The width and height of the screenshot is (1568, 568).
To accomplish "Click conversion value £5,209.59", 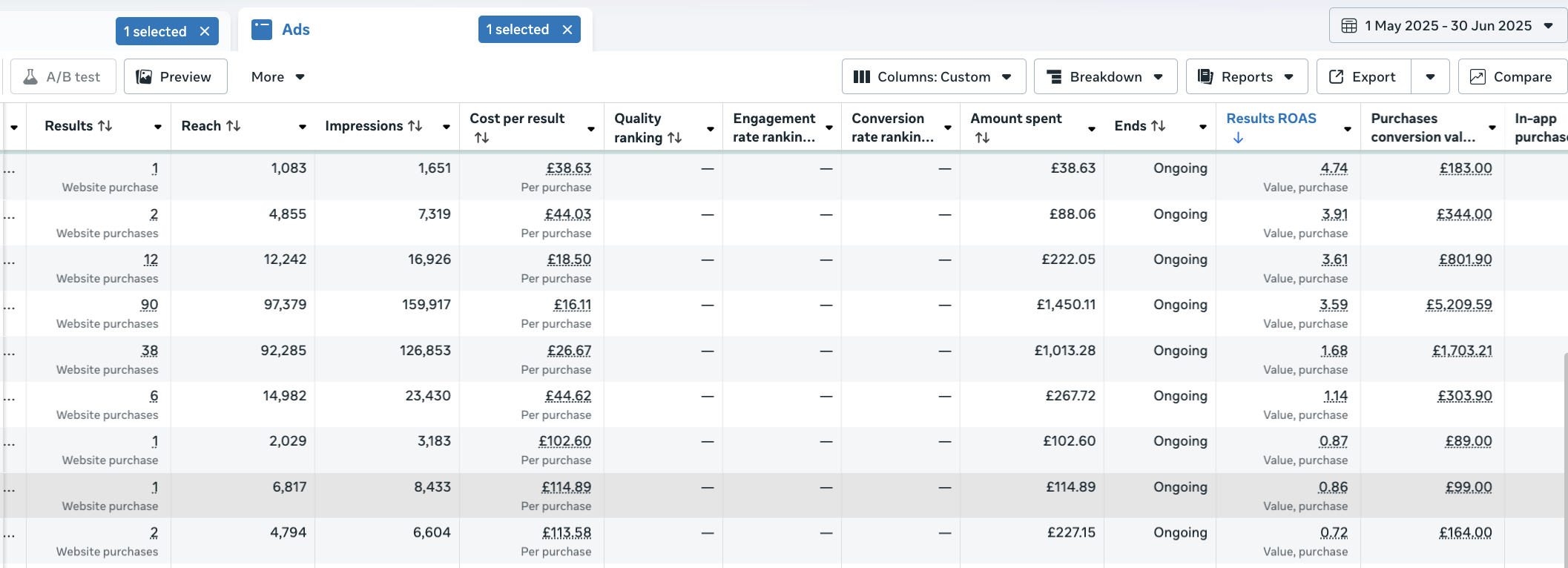I will coord(1459,305).
